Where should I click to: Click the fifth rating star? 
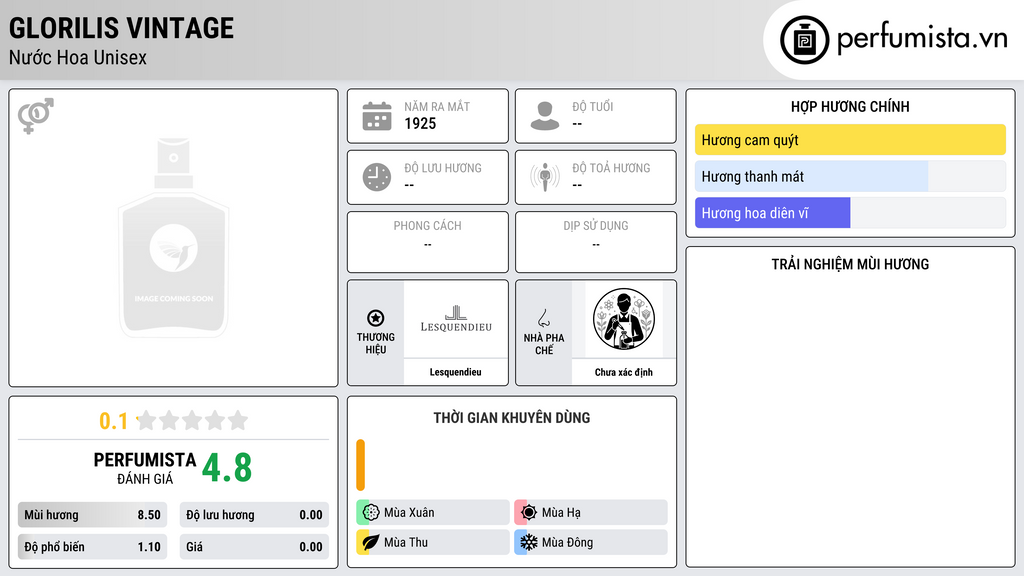[x=238, y=420]
